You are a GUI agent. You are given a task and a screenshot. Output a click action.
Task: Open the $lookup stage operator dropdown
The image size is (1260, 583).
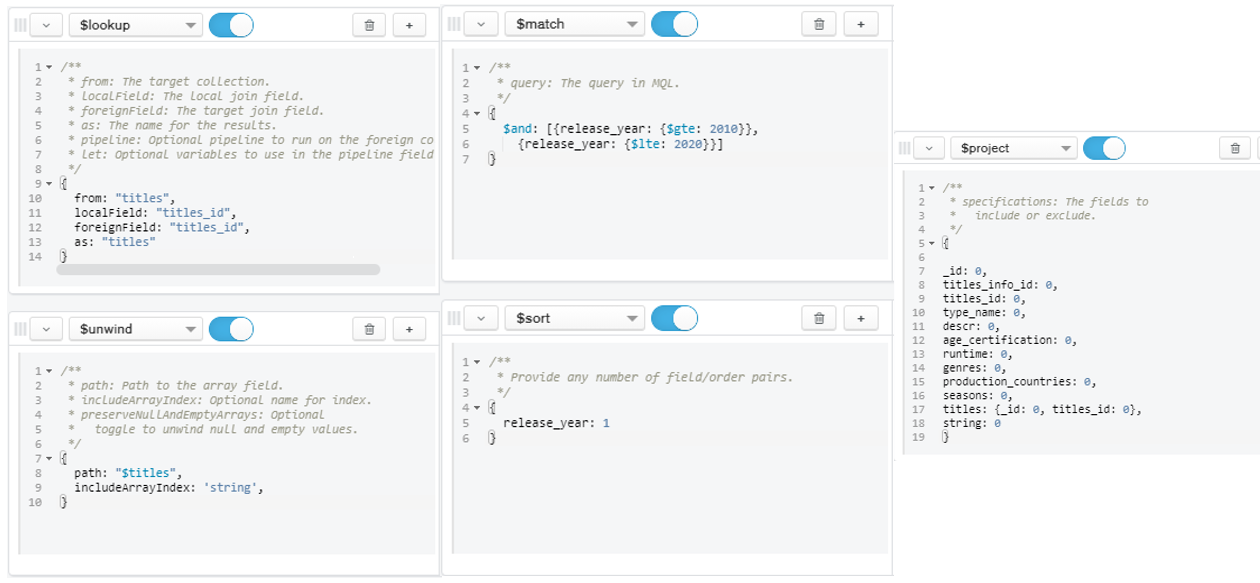[135, 25]
